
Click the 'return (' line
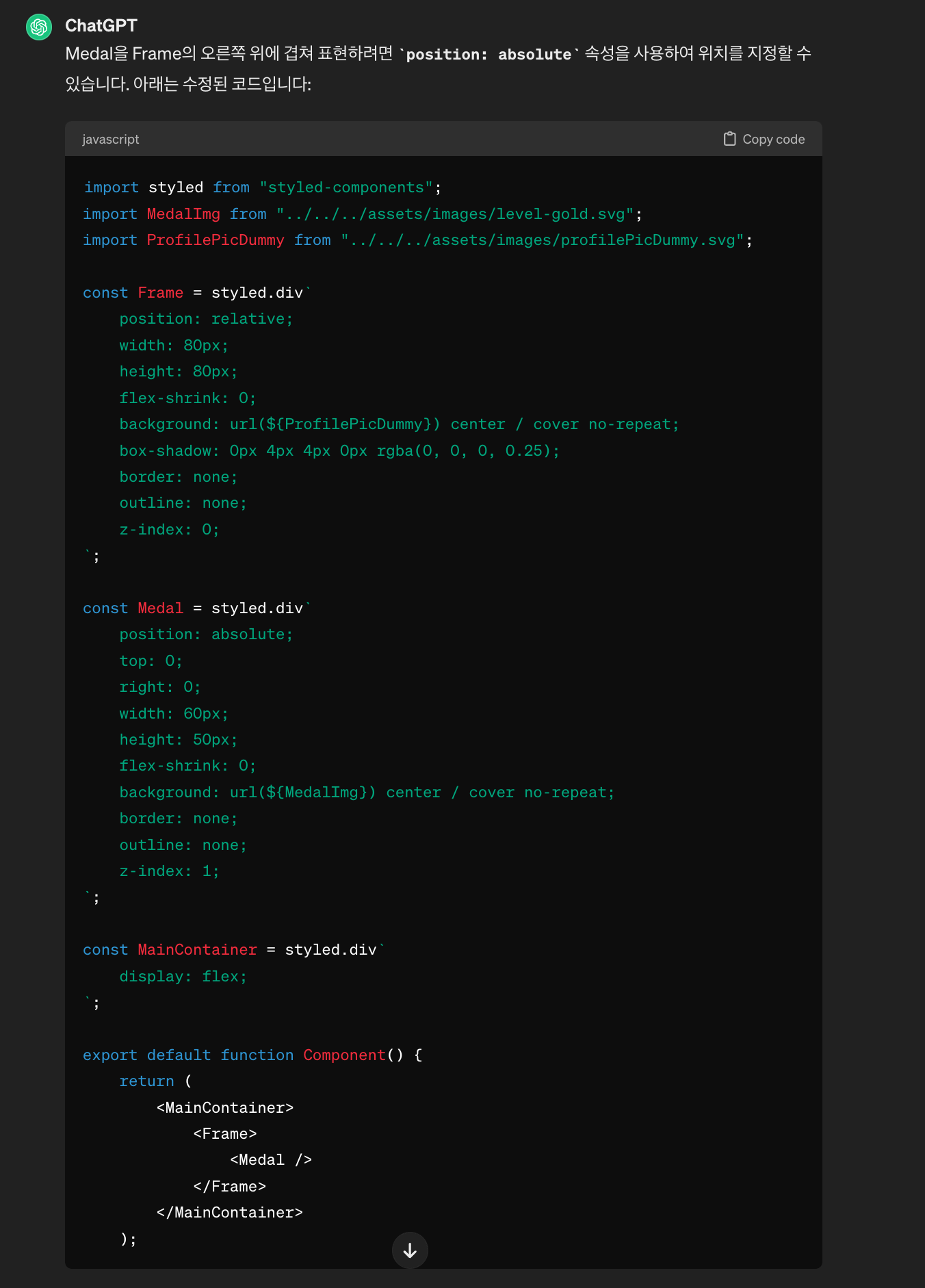coord(156,1081)
